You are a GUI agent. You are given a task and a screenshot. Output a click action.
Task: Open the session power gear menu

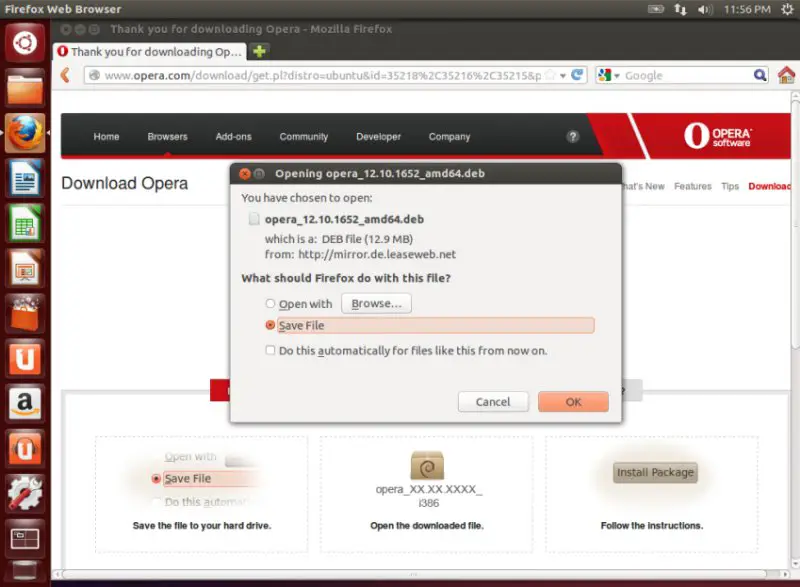[787, 9]
